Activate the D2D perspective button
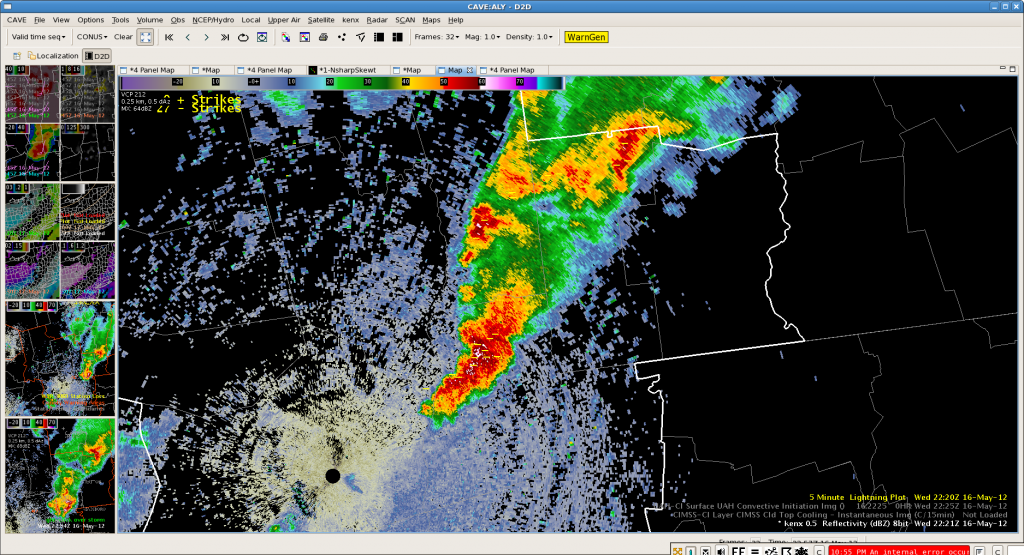This screenshot has width=1024, height=555. tap(97, 56)
